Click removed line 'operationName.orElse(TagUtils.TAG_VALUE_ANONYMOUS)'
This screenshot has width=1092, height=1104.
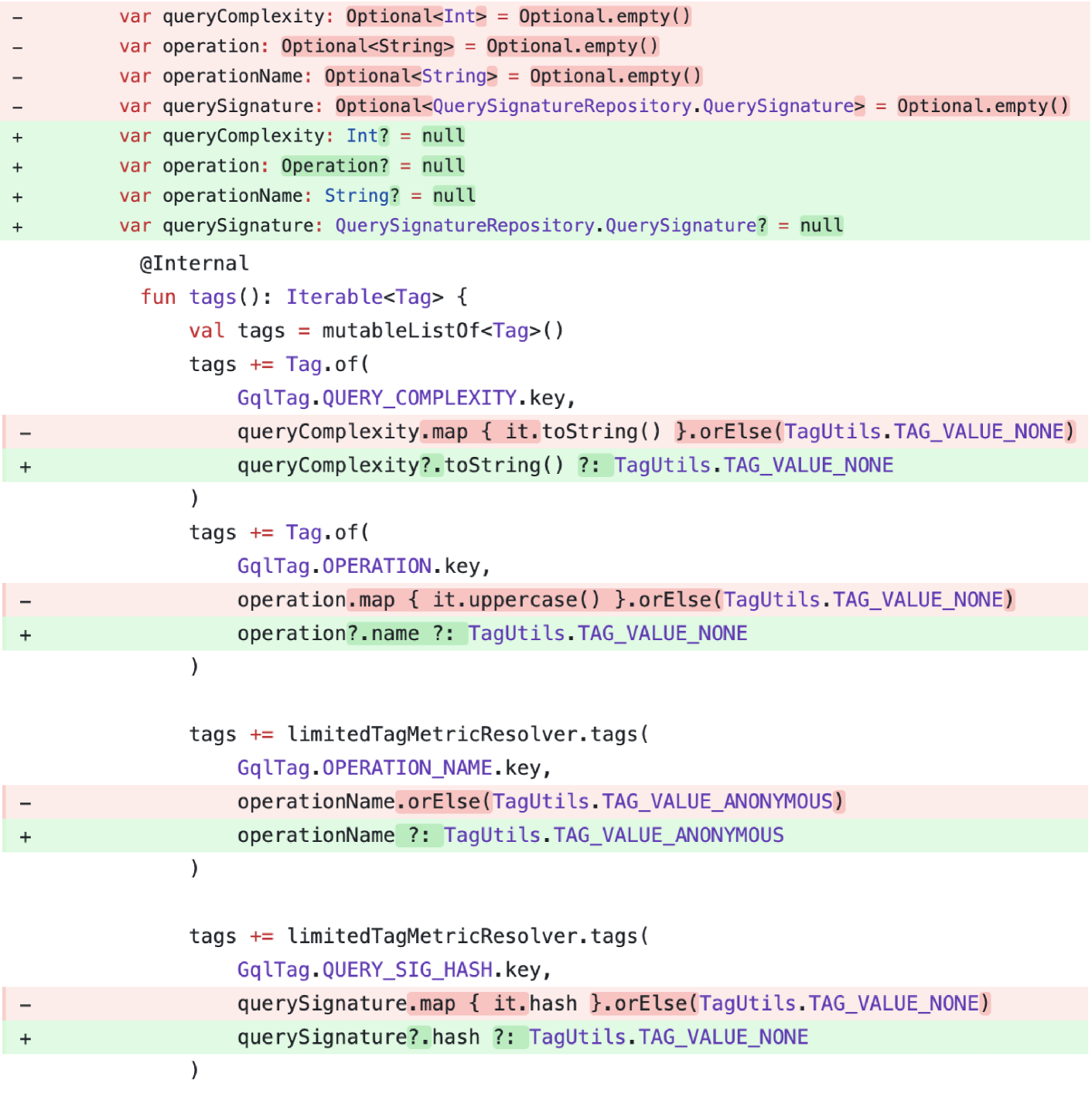[x=545, y=802]
